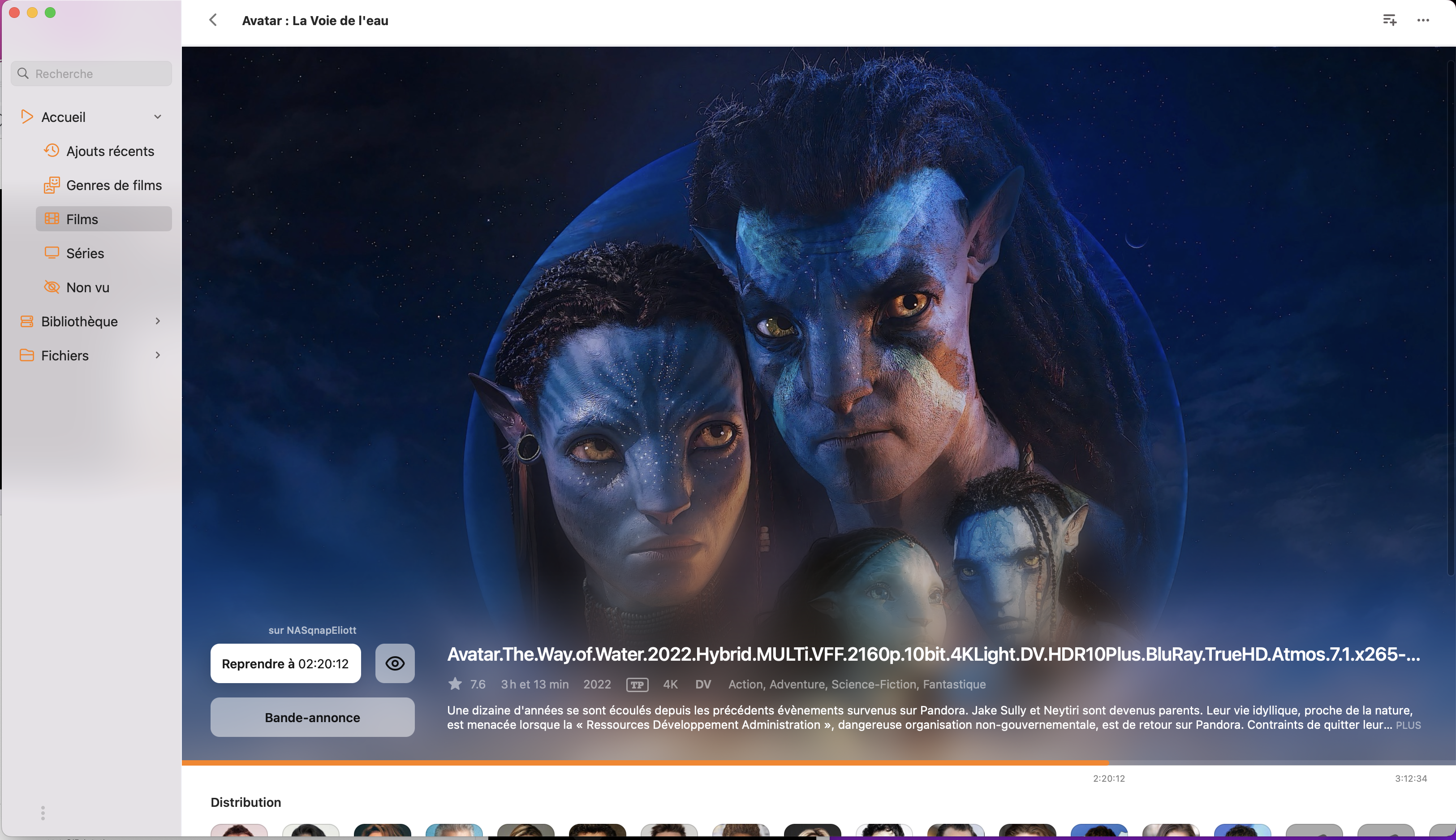The width and height of the screenshot is (1456, 840).
Task: Click the Séries monitor icon
Action: [52, 253]
